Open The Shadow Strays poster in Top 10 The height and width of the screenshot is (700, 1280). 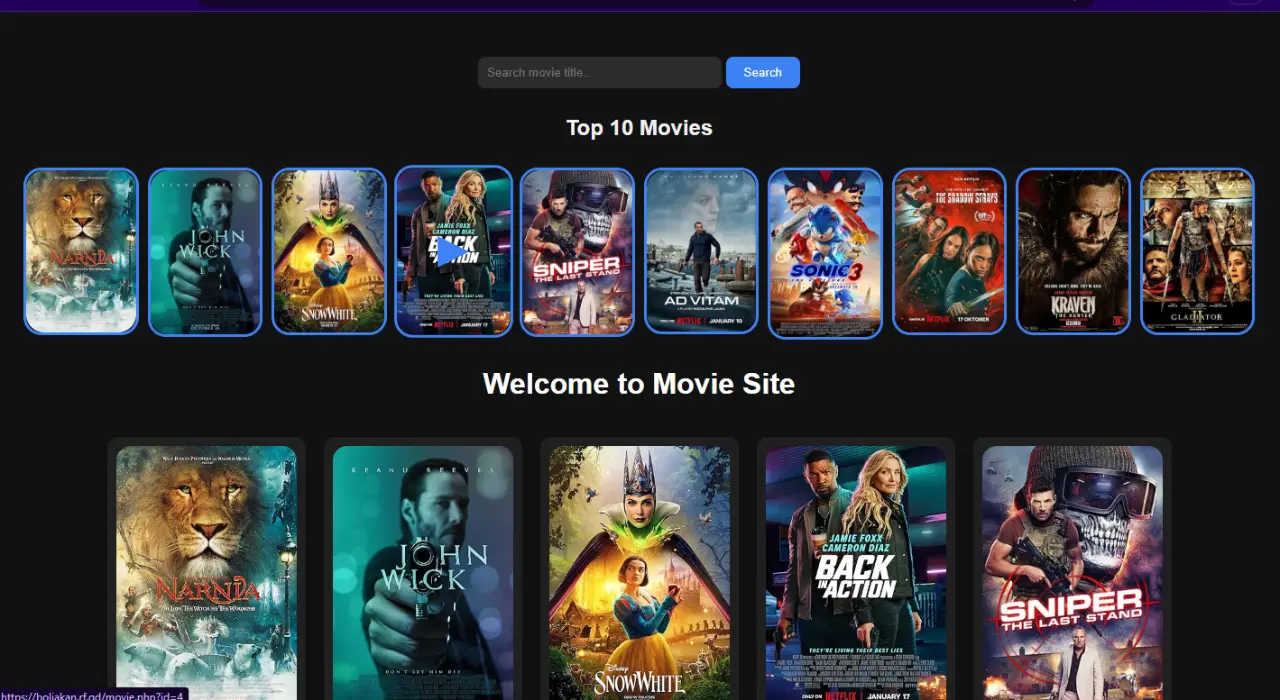tap(949, 251)
